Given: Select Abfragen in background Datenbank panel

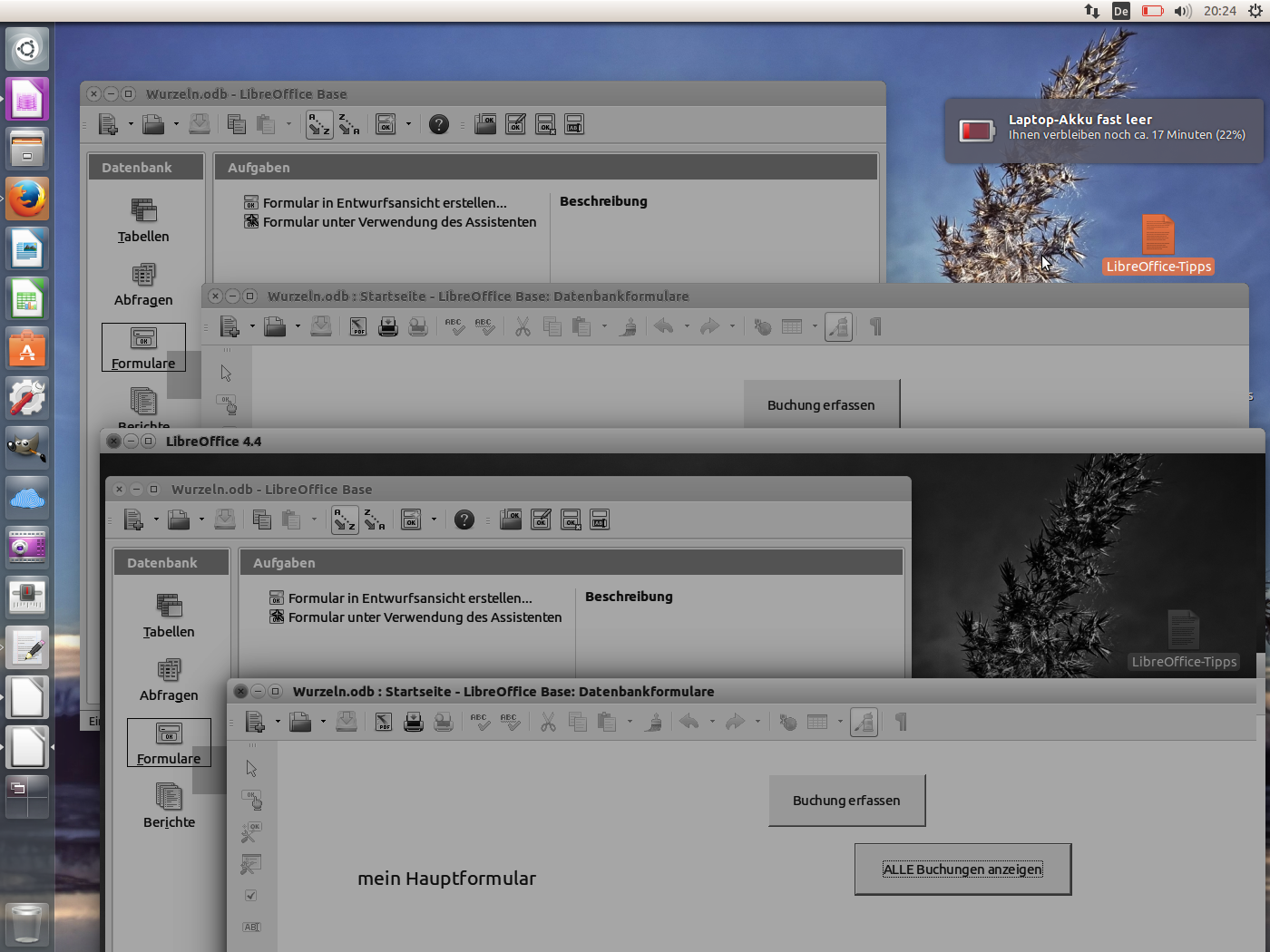Looking at the screenshot, I should [x=143, y=285].
